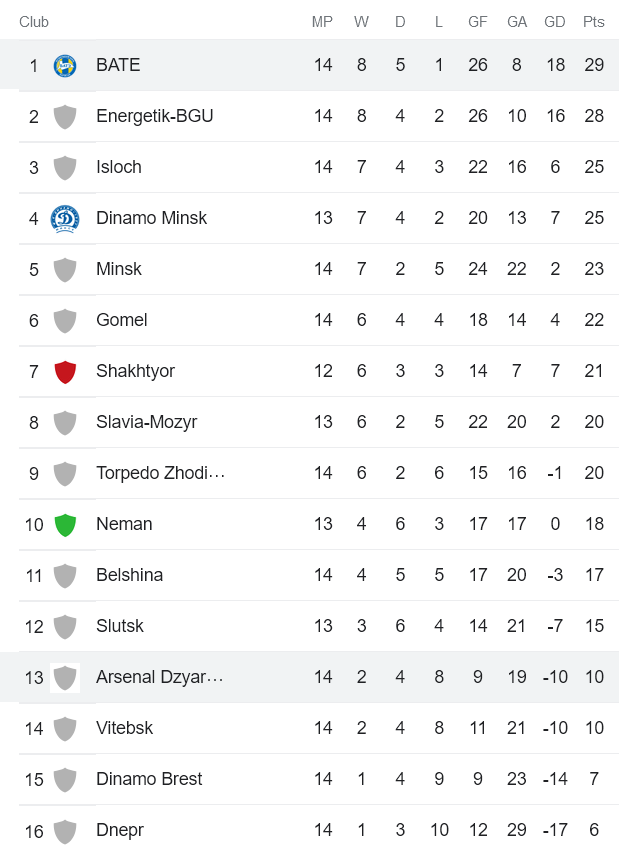619x862 pixels.
Task: Sort the table by GD column
Action: point(555,21)
